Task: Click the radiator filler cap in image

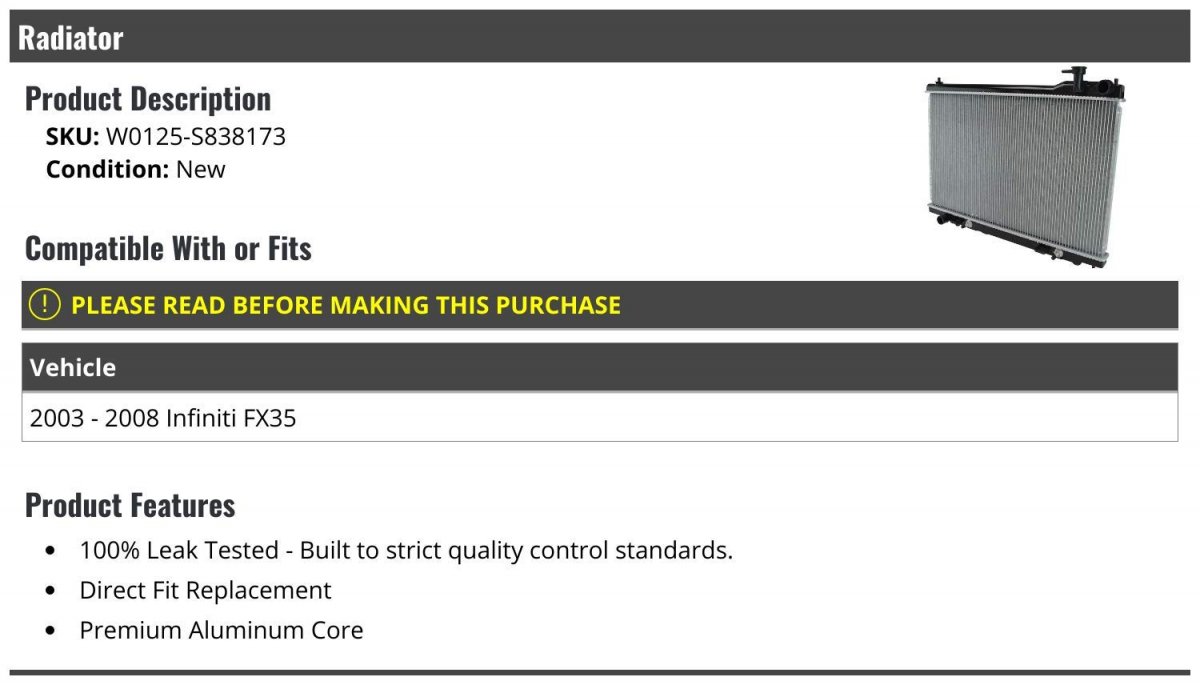Action: coord(1077,77)
